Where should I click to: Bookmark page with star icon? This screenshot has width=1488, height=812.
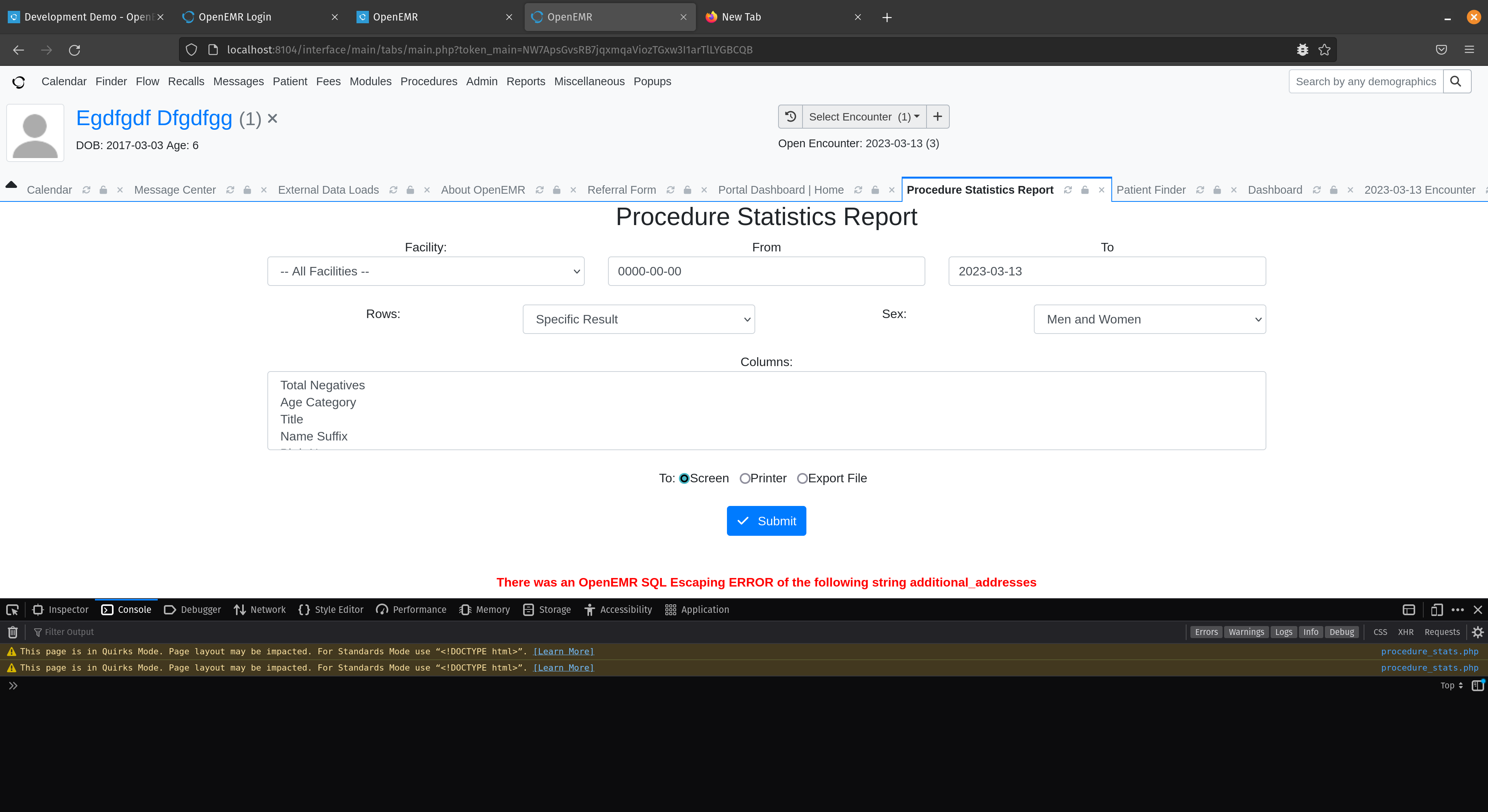(1324, 50)
